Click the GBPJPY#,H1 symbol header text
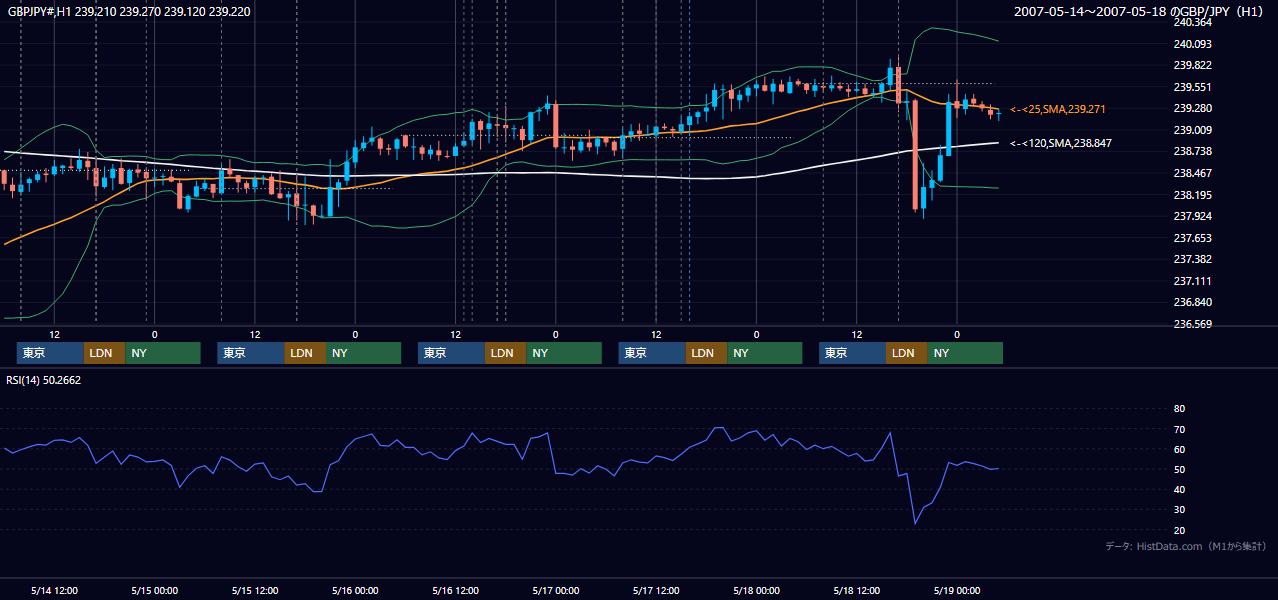 click(x=129, y=11)
